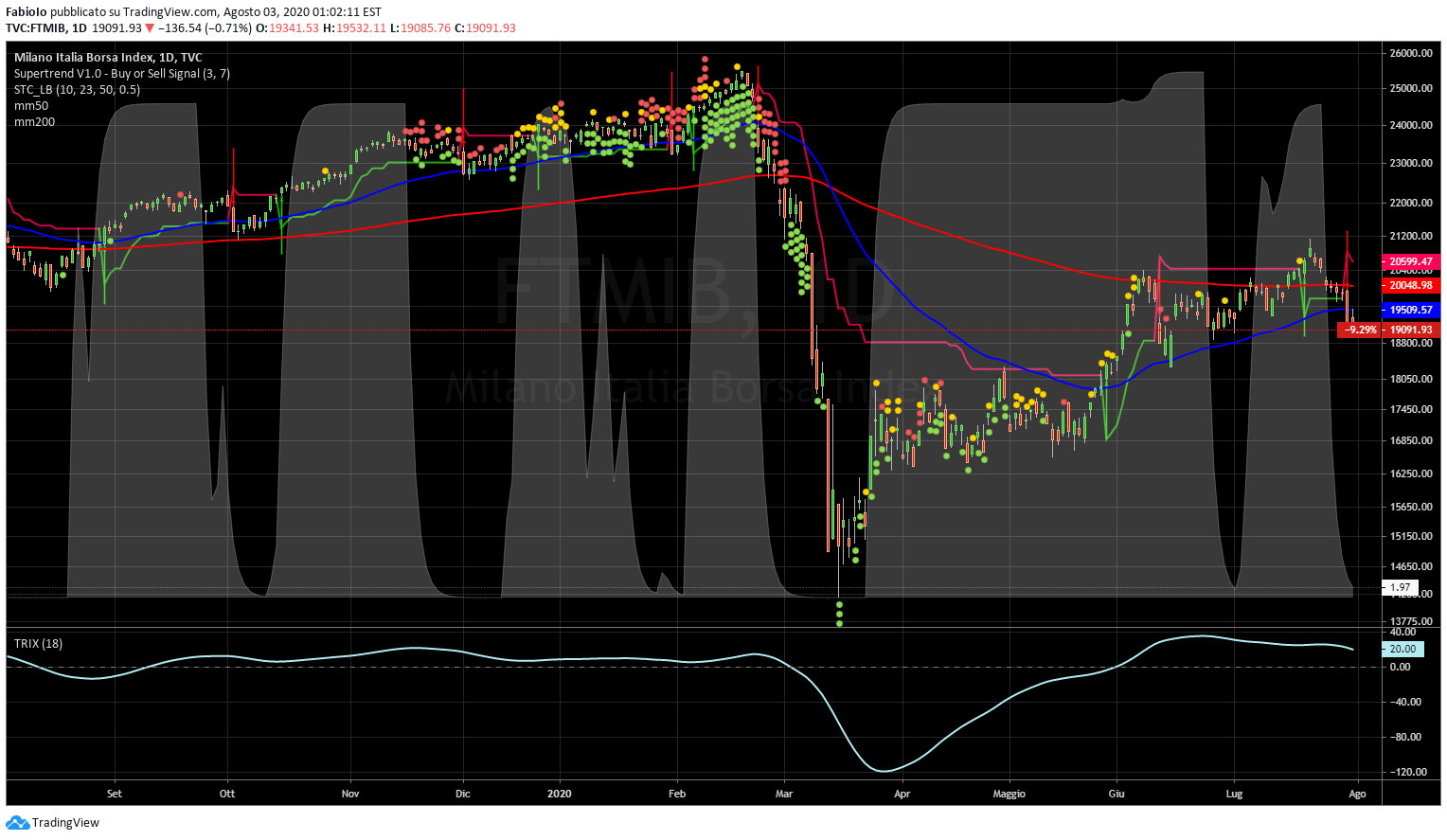1447x840 pixels.
Task: Click the 'TradingView.com' publication text
Action: 170,12
